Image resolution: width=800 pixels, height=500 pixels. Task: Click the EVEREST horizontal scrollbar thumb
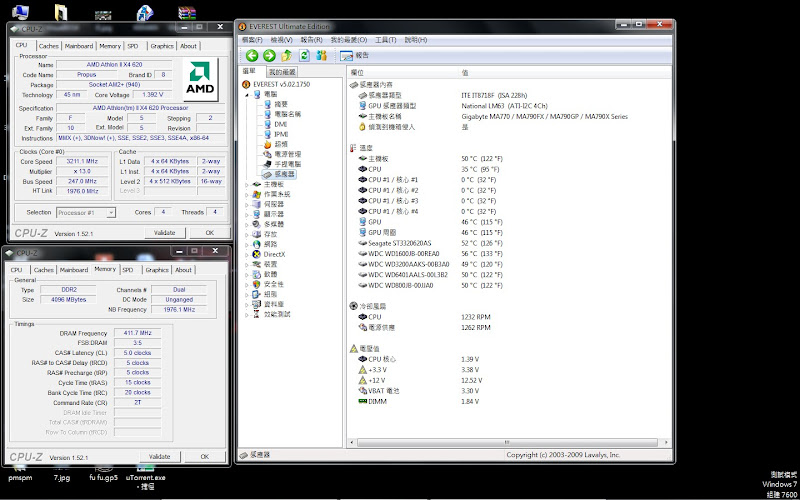tap(507, 442)
